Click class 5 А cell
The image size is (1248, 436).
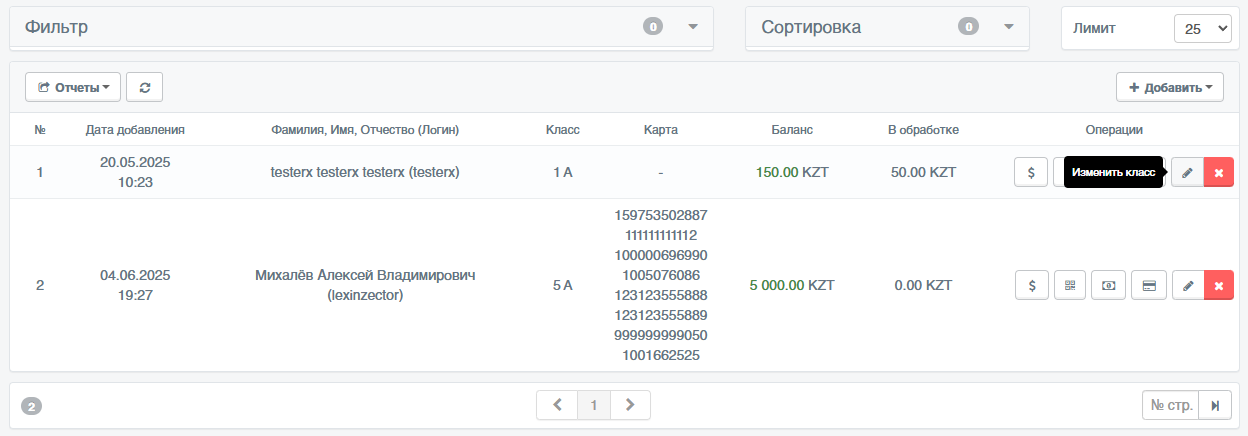click(x=562, y=285)
